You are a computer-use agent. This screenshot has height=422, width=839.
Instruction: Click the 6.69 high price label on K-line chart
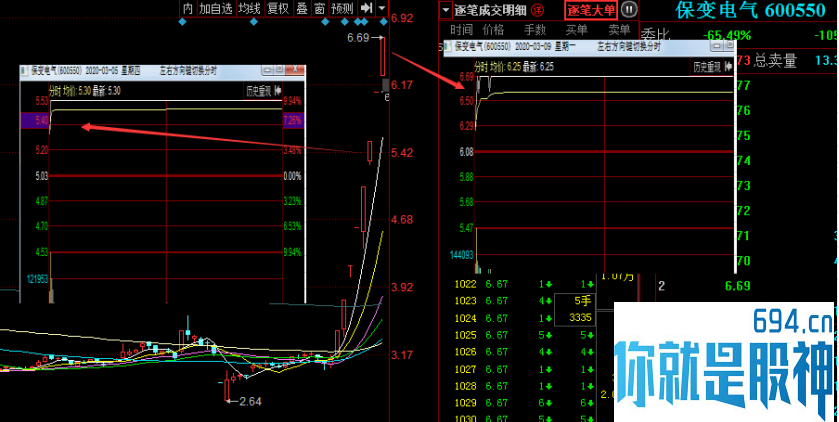(358, 37)
